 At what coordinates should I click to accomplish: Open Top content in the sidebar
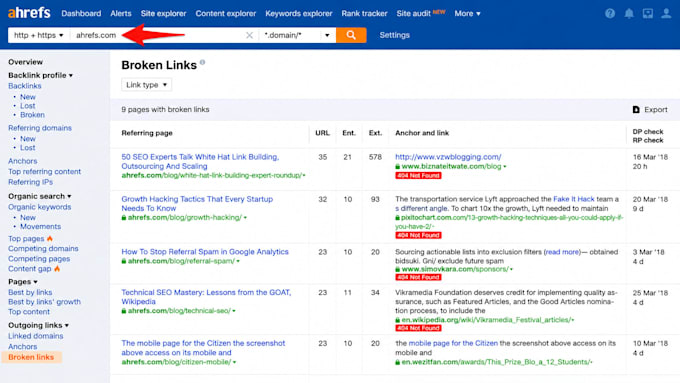click(x=29, y=311)
